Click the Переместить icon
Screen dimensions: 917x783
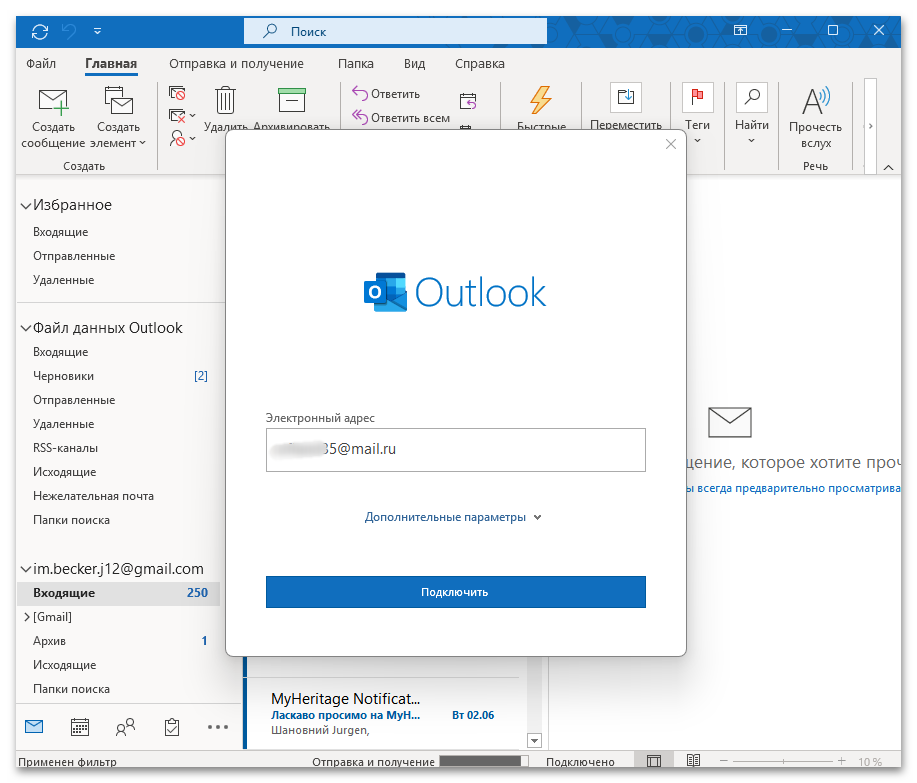[x=626, y=97]
